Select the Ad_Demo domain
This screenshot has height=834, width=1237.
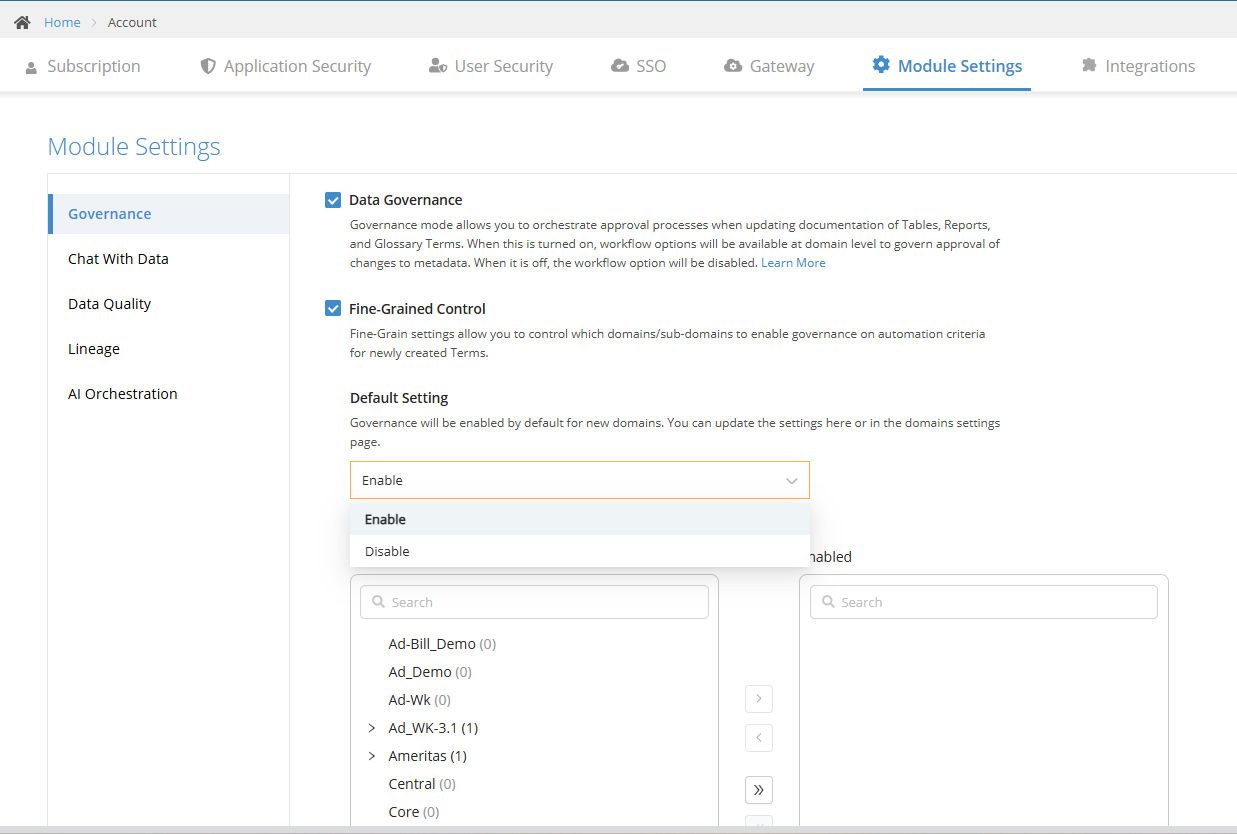pos(430,672)
